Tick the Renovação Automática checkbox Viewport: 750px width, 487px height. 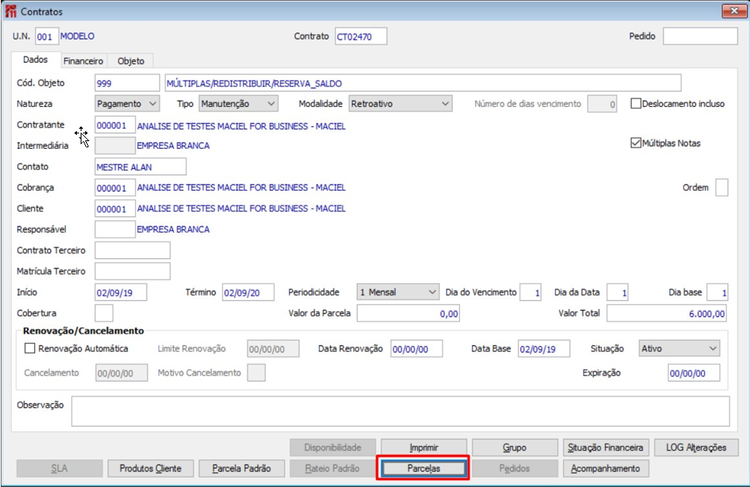[x=30, y=348]
